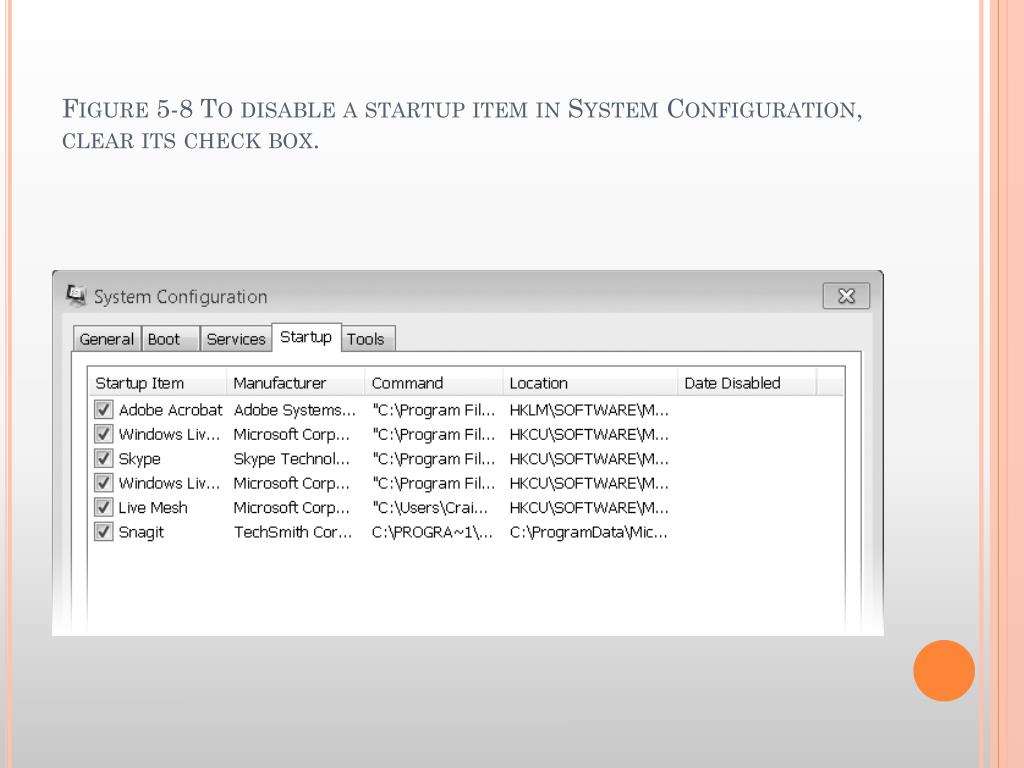Click Live Mesh's Microsoft Corp... cell
This screenshot has height=768, width=1024.
click(291, 507)
